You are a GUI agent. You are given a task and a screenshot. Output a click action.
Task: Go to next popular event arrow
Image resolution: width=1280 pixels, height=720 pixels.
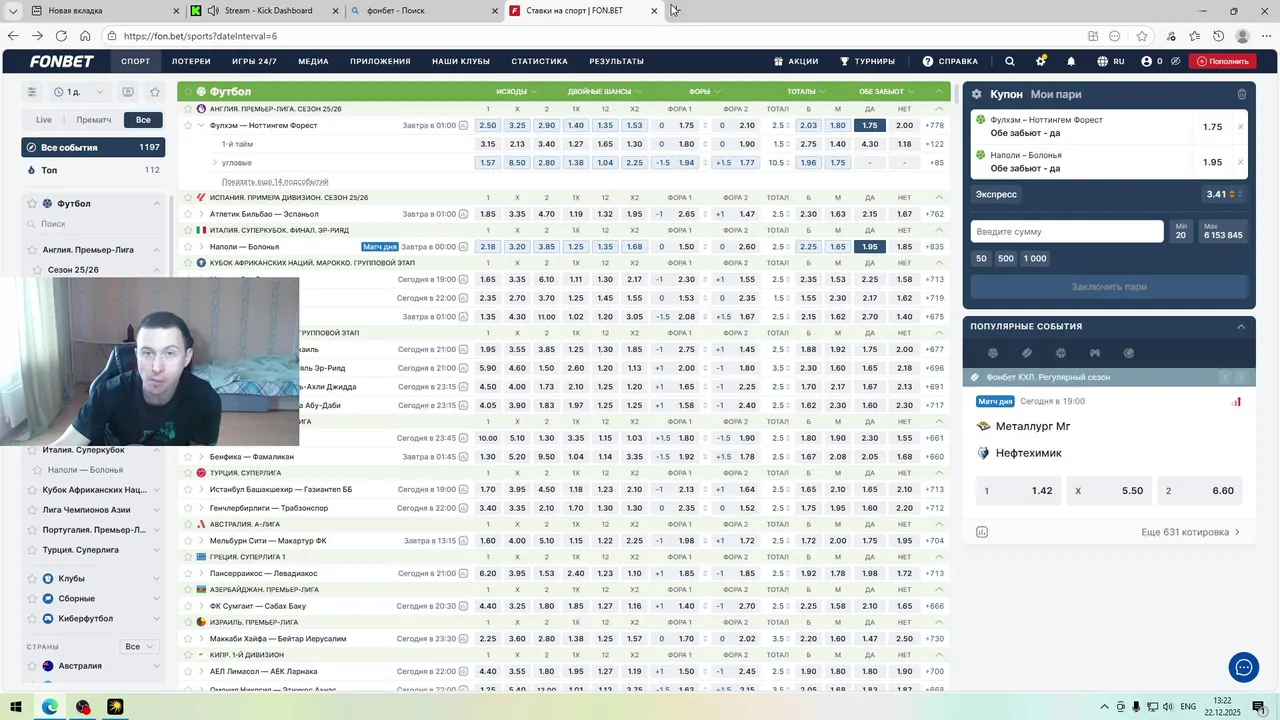pos(1241,377)
